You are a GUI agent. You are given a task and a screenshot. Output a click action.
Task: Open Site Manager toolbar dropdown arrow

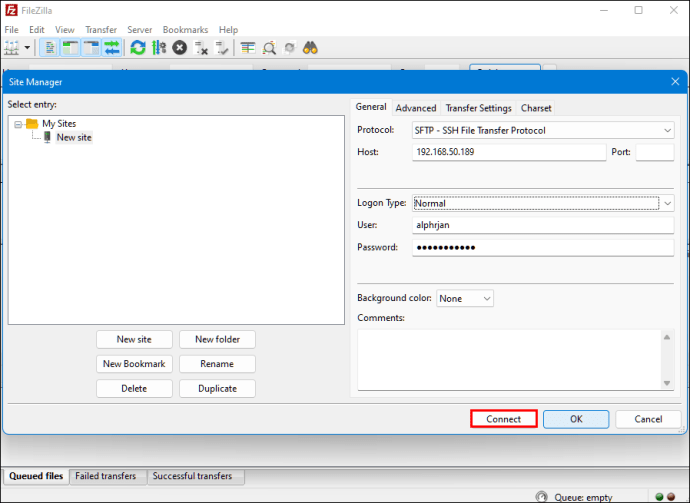[27, 48]
